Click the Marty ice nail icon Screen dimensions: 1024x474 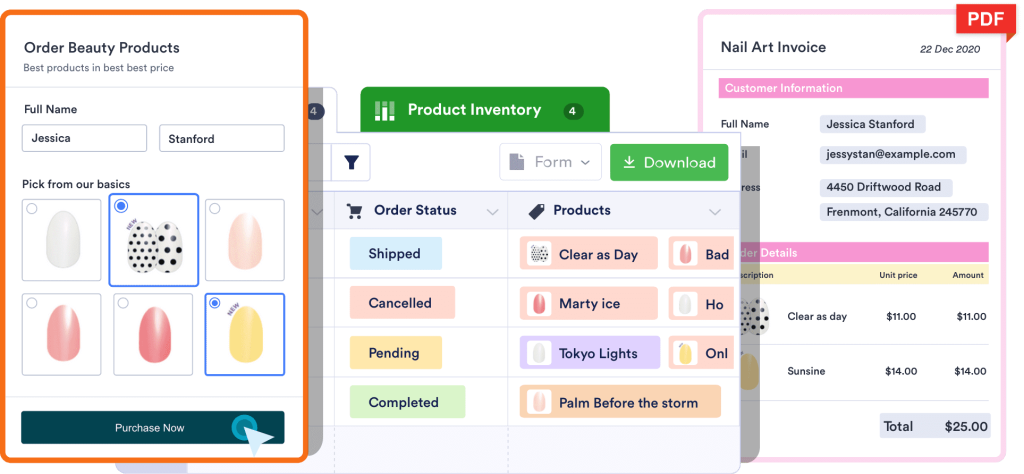tap(539, 303)
